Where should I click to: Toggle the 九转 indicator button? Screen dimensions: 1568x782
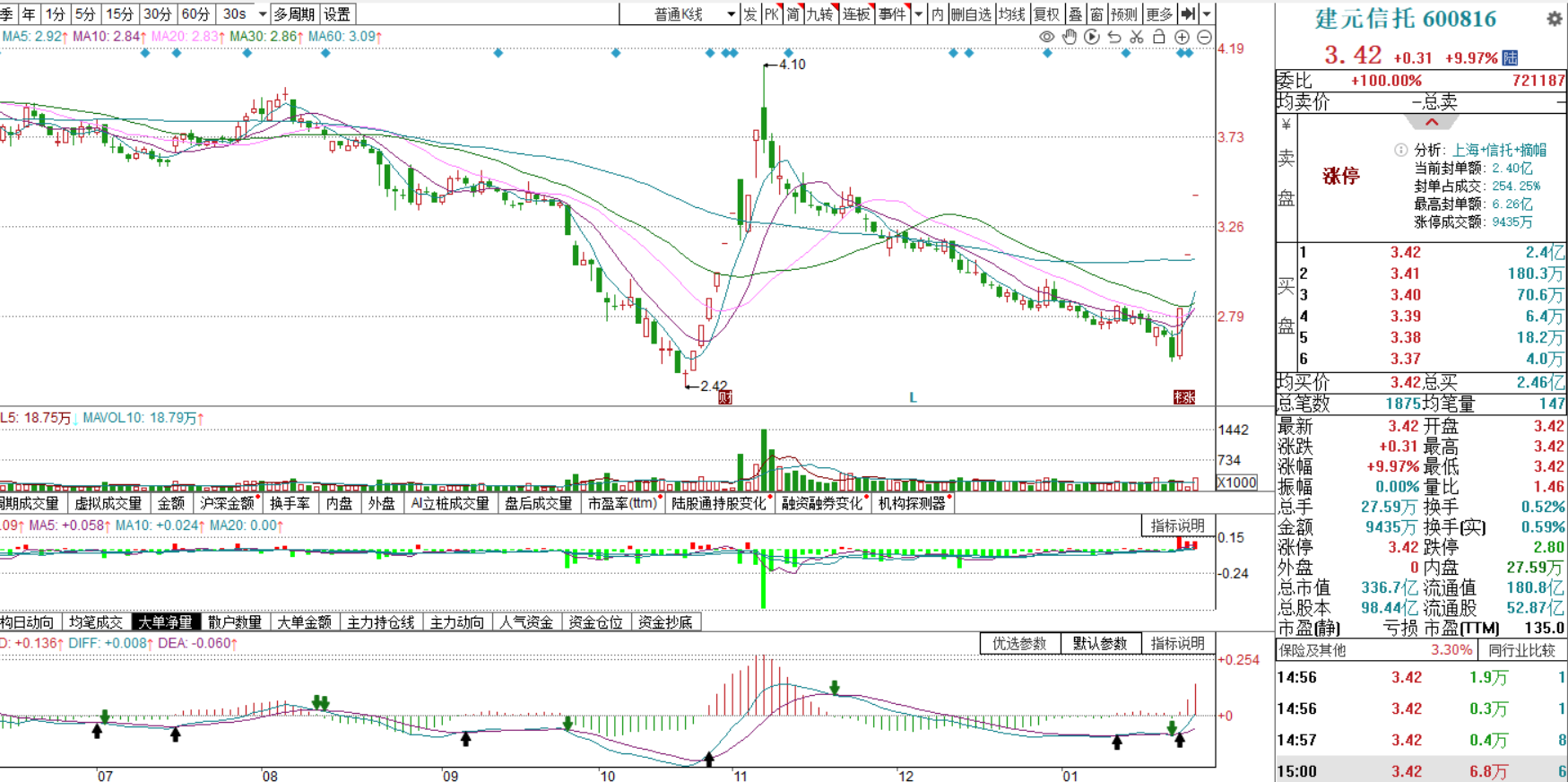click(820, 13)
